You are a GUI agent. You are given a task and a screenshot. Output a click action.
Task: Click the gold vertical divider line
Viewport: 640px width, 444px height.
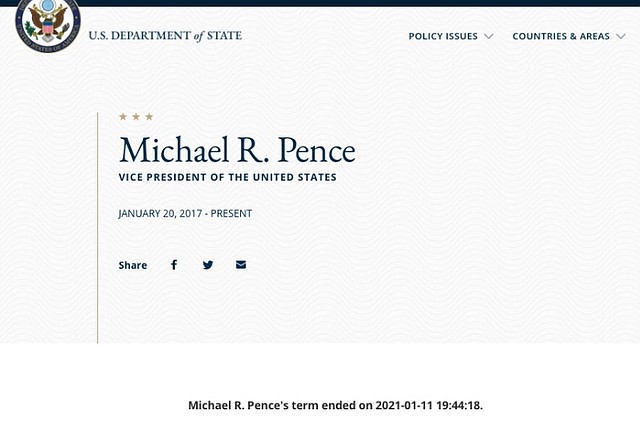pos(97,228)
